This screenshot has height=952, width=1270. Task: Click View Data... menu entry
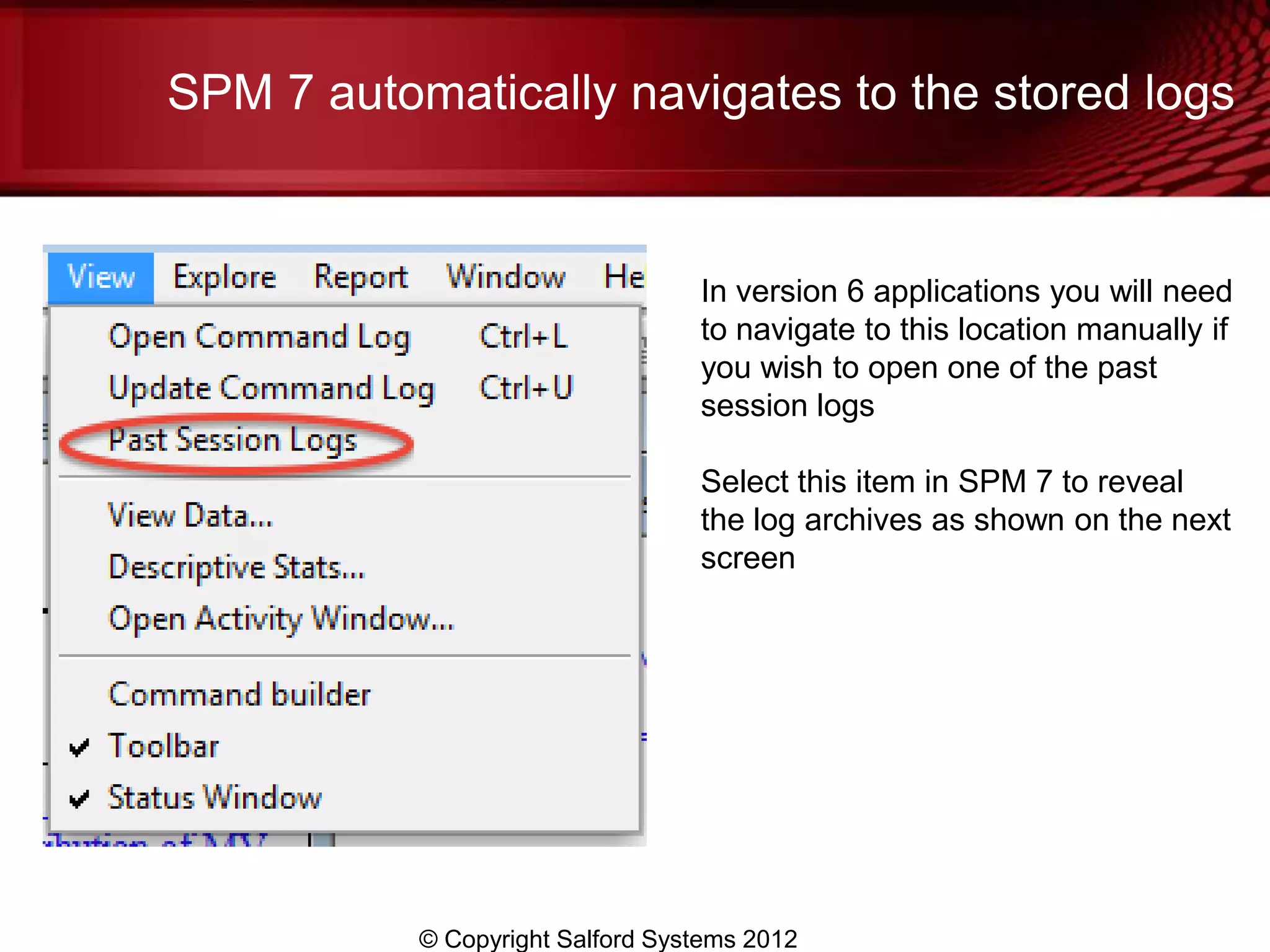(x=344, y=516)
